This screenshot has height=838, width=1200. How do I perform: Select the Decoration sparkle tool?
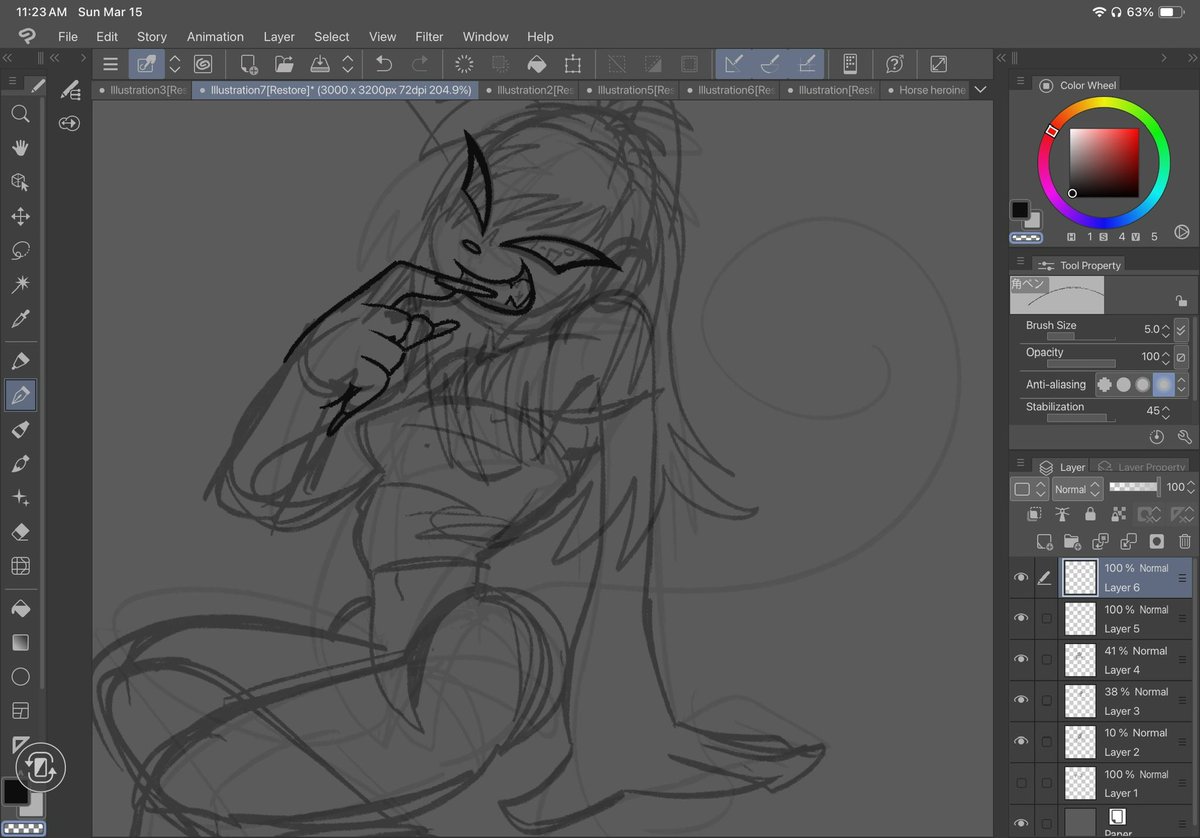20,498
